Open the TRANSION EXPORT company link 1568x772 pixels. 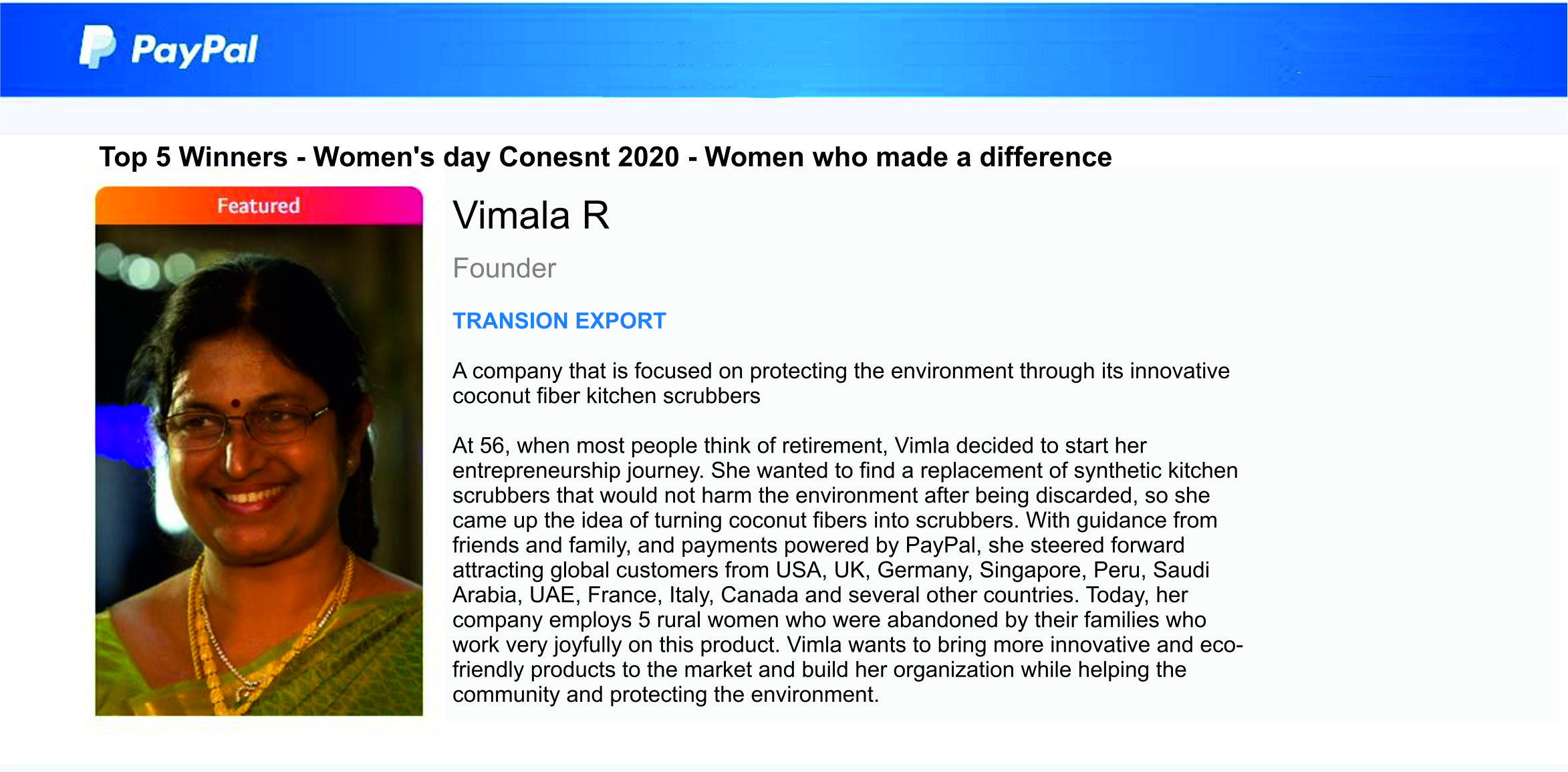[559, 321]
